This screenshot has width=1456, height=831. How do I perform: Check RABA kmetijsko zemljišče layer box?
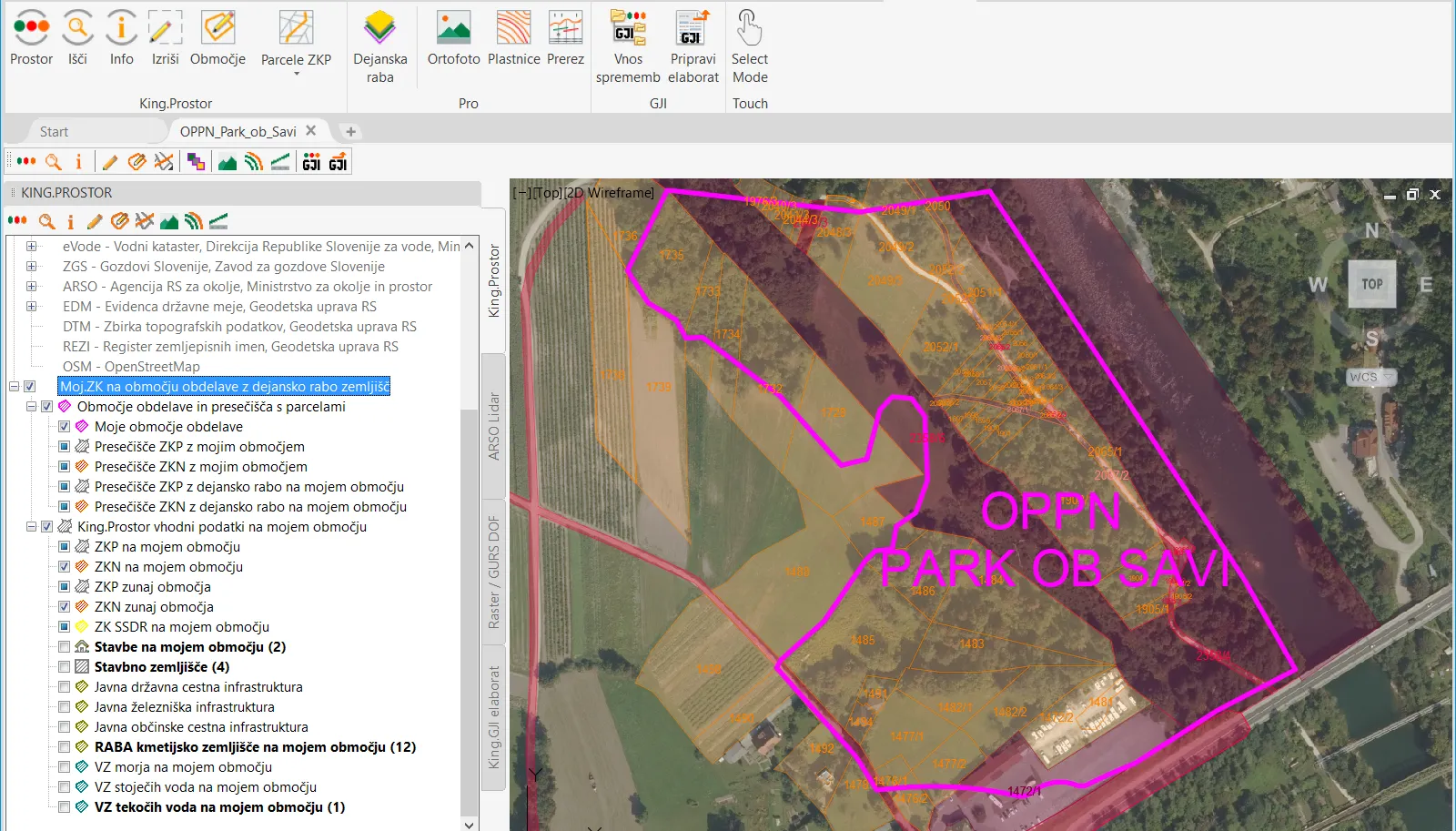[x=64, y=747]
